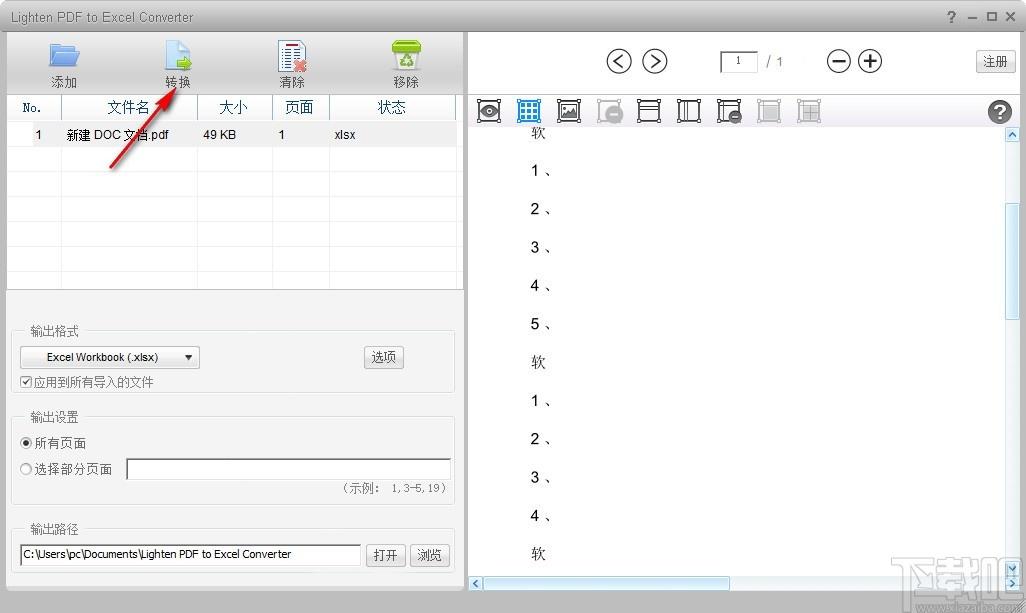Click the 注册 register button
This screenshot has width=1026, height=613.
point(995,61)
